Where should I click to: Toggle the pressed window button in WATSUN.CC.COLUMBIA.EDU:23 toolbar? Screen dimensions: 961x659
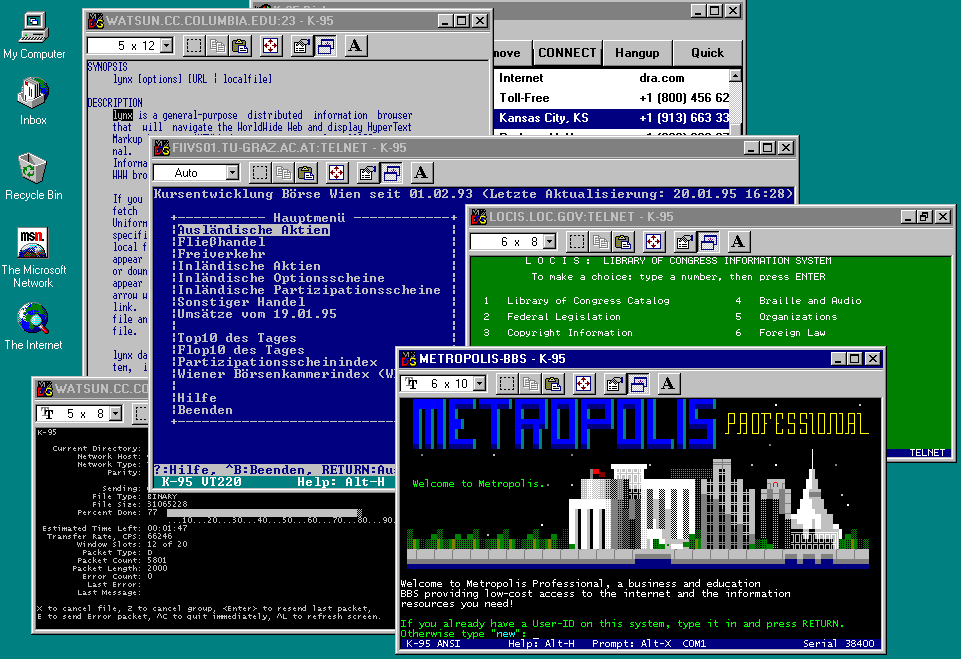click(x=326, y=45)
